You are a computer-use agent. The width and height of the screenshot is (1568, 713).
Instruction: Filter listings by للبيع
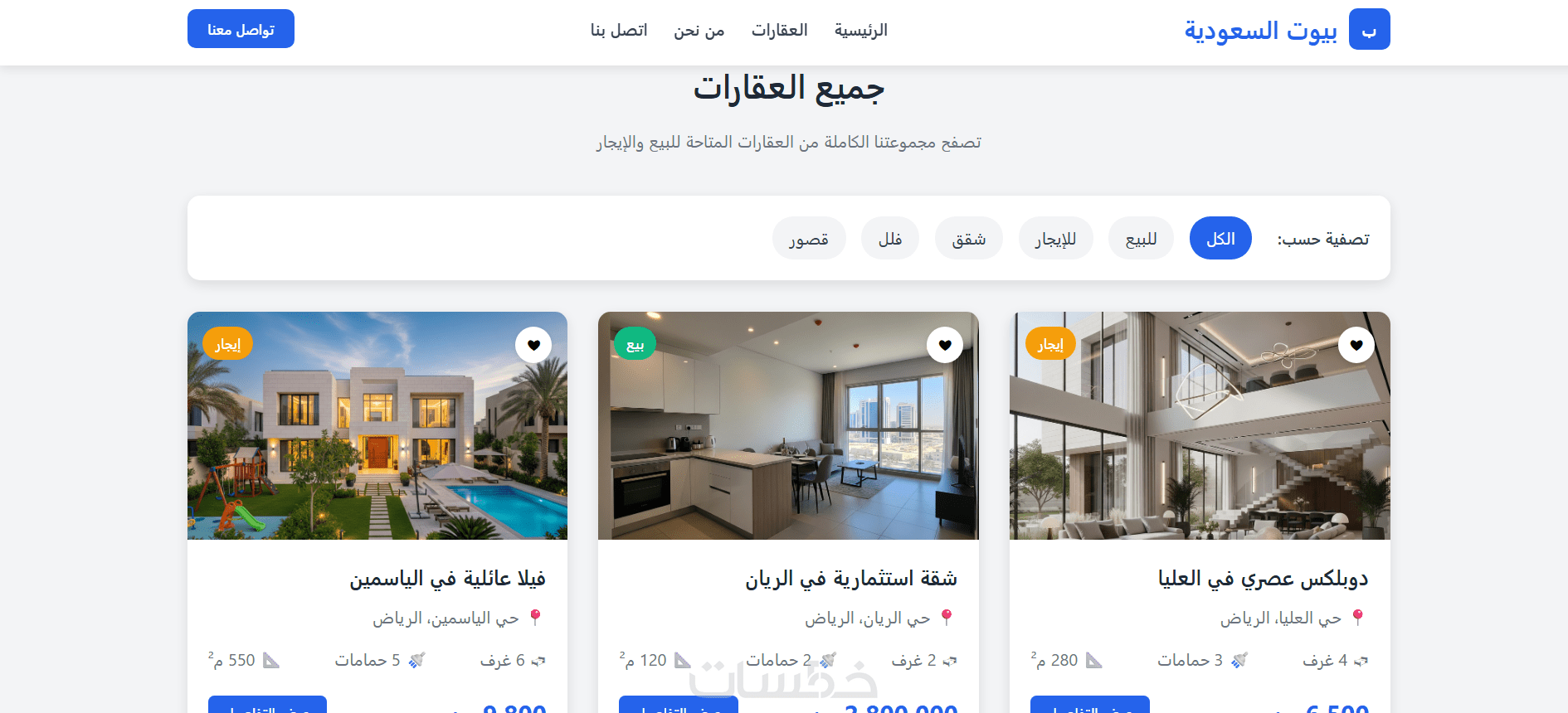pyautogui.click(x=1141, y=239)
